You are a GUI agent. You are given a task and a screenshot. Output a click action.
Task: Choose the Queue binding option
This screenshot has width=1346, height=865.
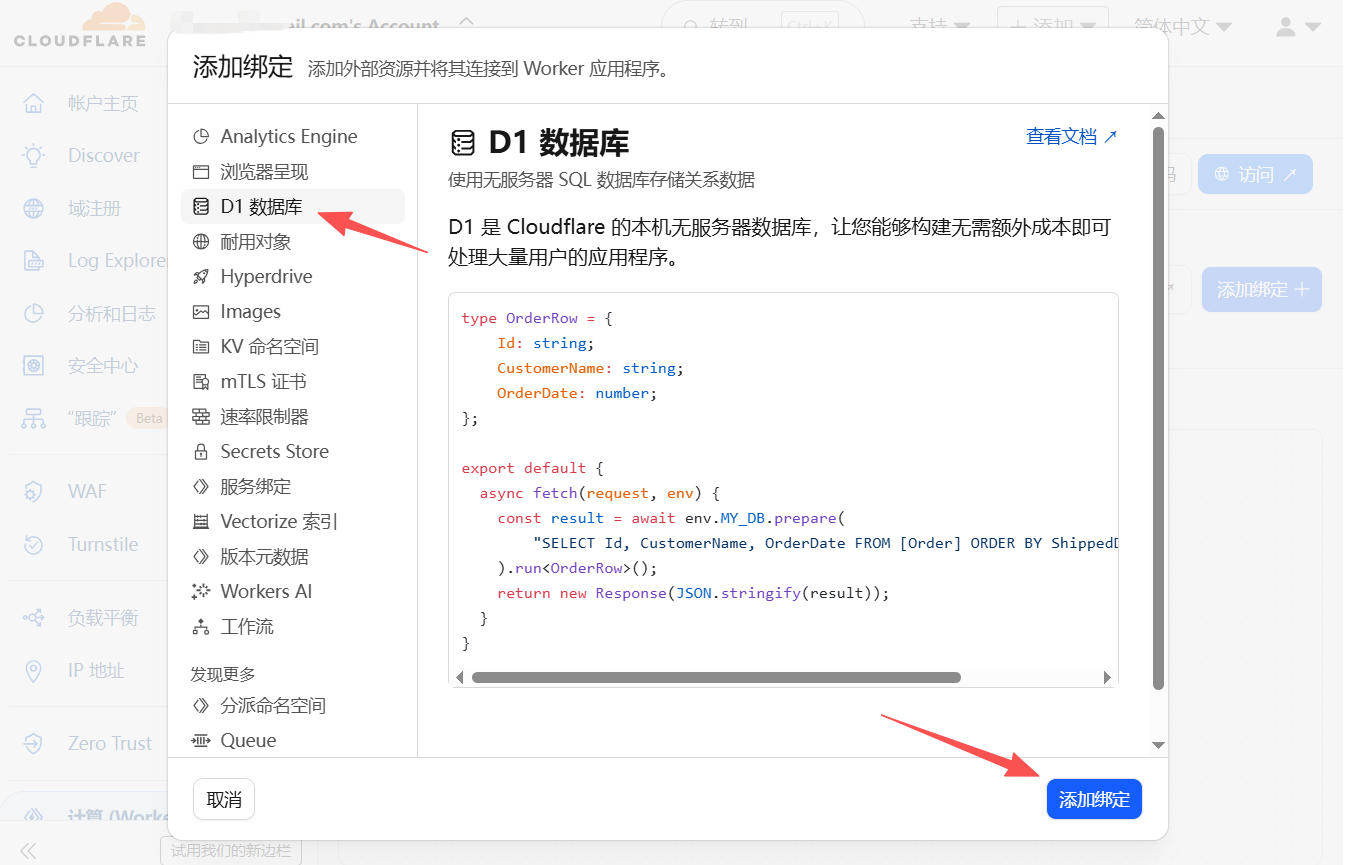point(248,741)
